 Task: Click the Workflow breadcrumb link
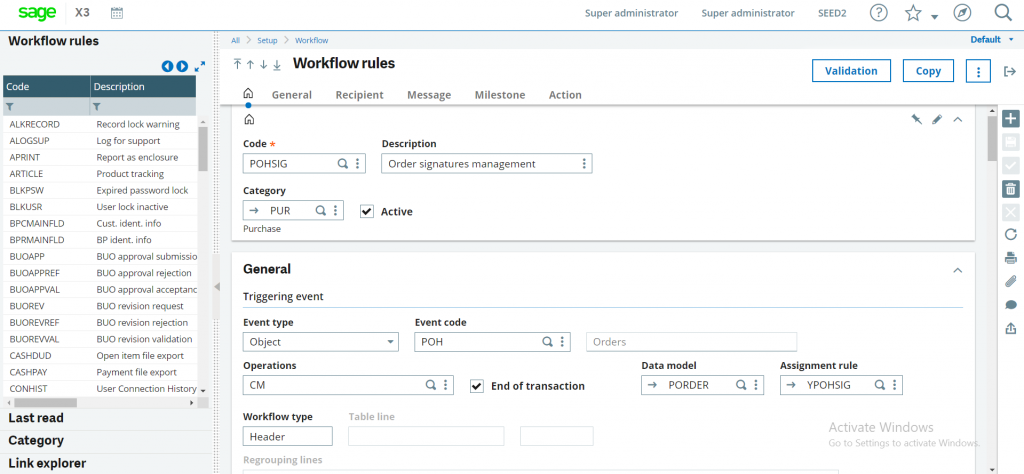click(312, 40)
